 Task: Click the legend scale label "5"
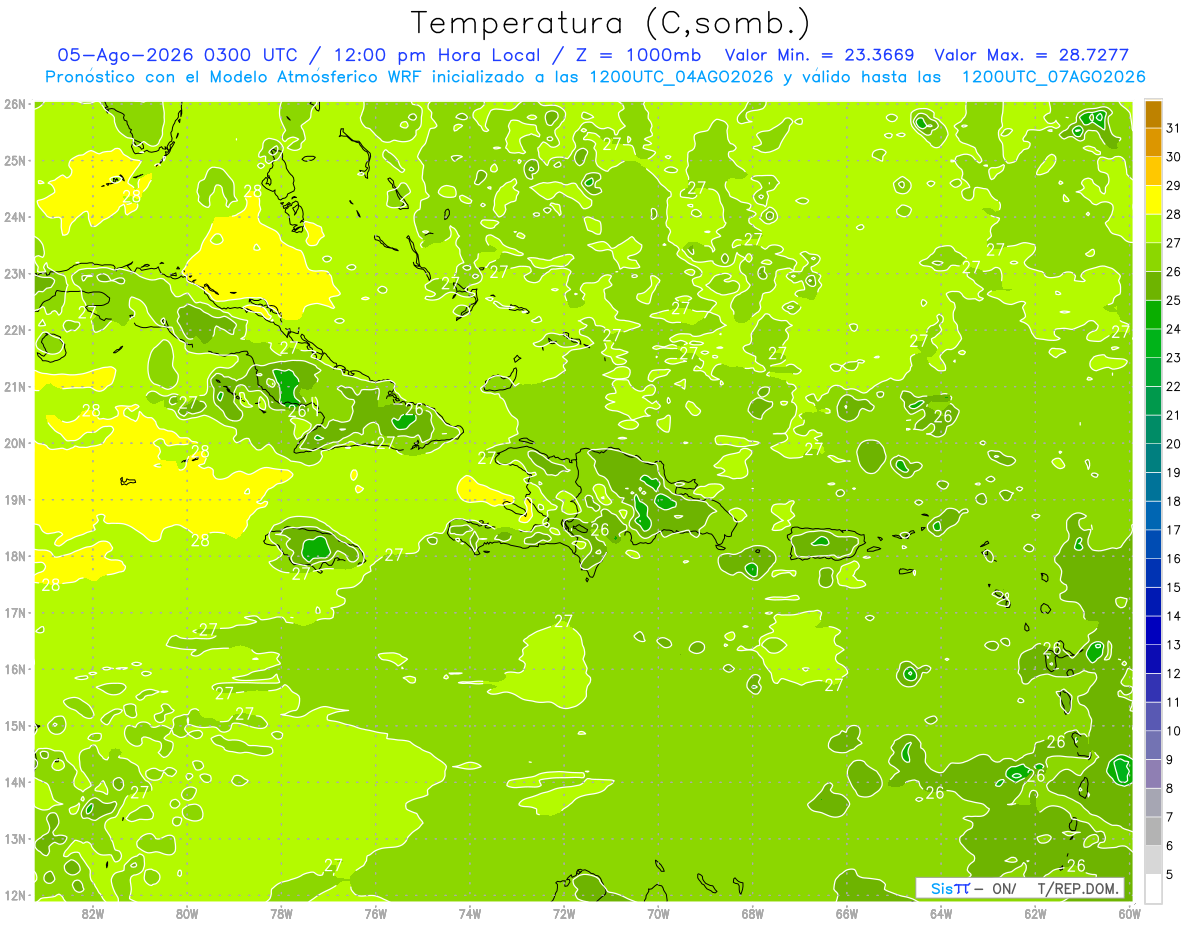[x=1170, y=874]
